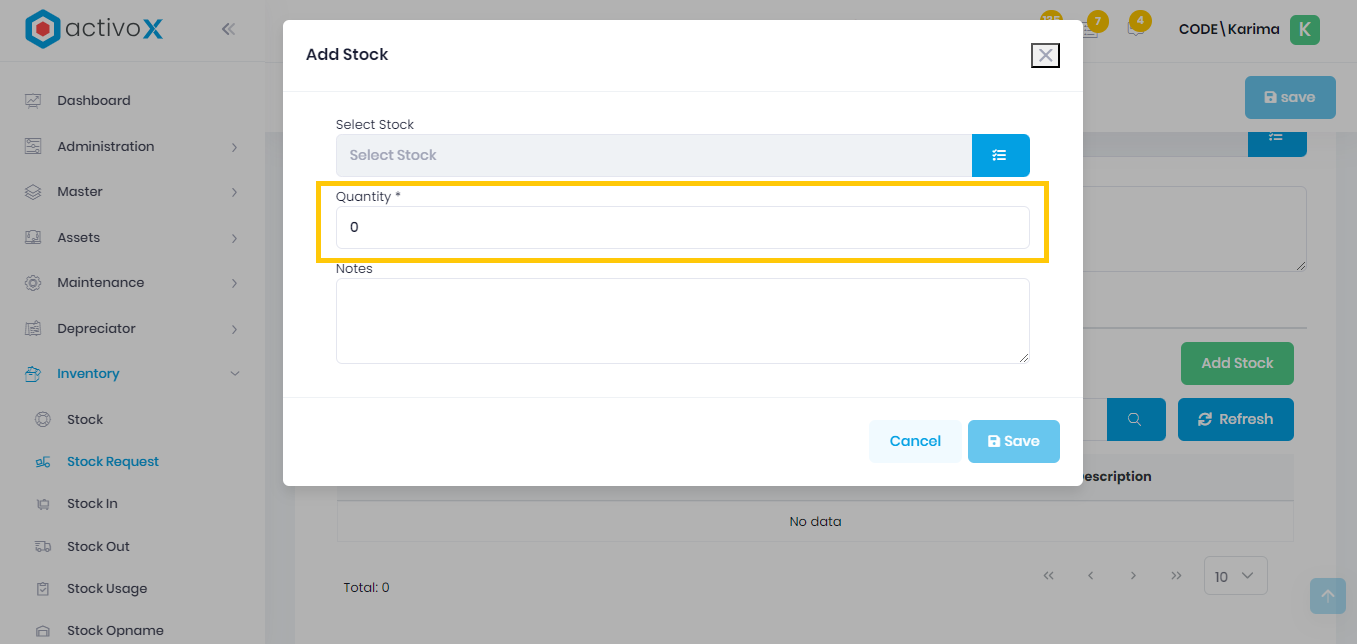Open the page size dropdown showing 10
Image resolution: width=1357 pixels, height=644 pixels.
click(x=1235, y=576)
